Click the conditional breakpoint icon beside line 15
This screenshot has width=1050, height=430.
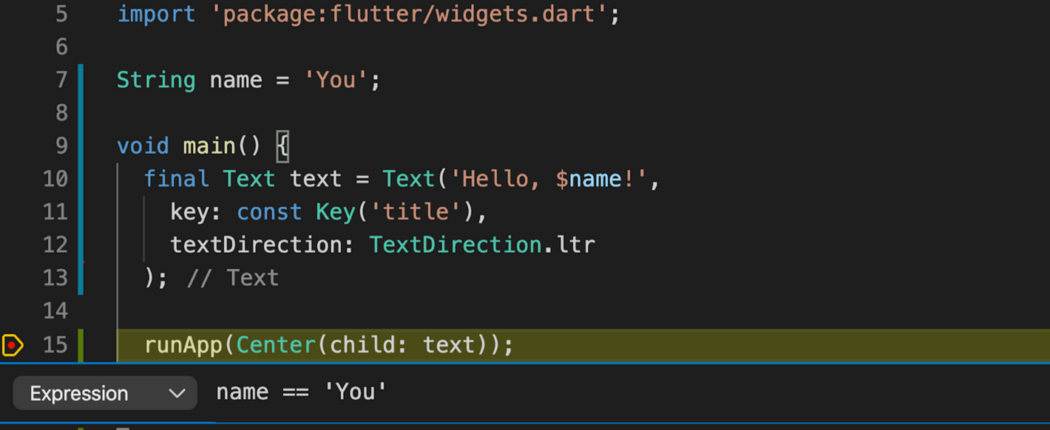pos(13,345)
